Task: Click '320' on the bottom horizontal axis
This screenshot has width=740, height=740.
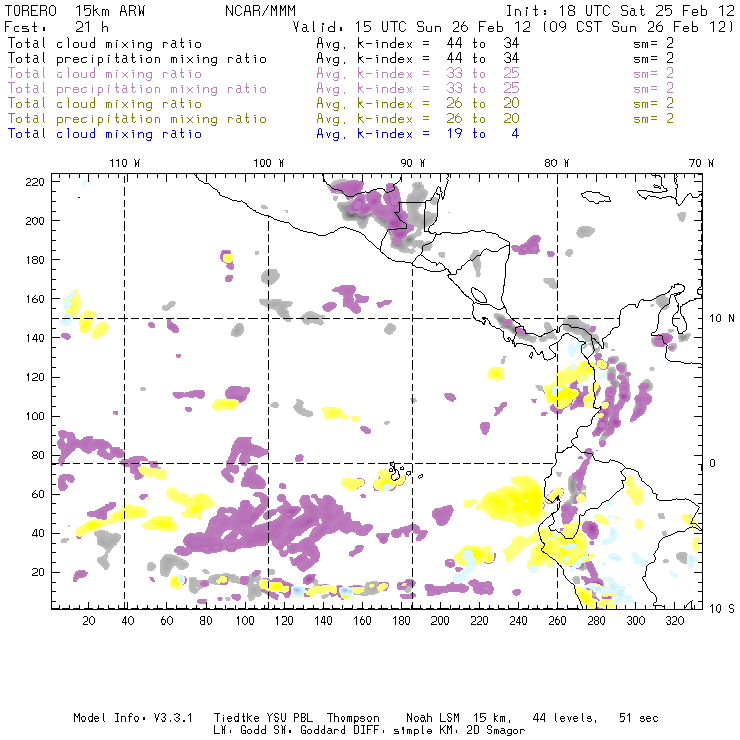Action: (674, 621)
